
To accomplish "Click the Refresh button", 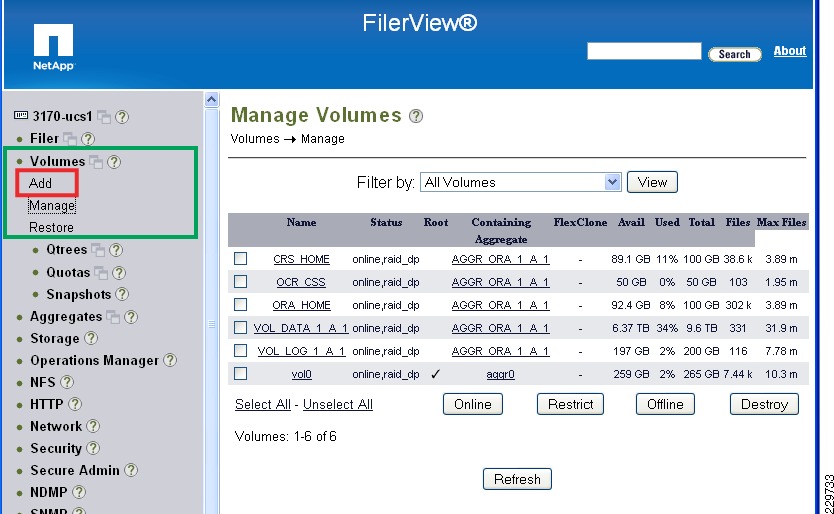I will pyautogui.click(x=517, y=479).
